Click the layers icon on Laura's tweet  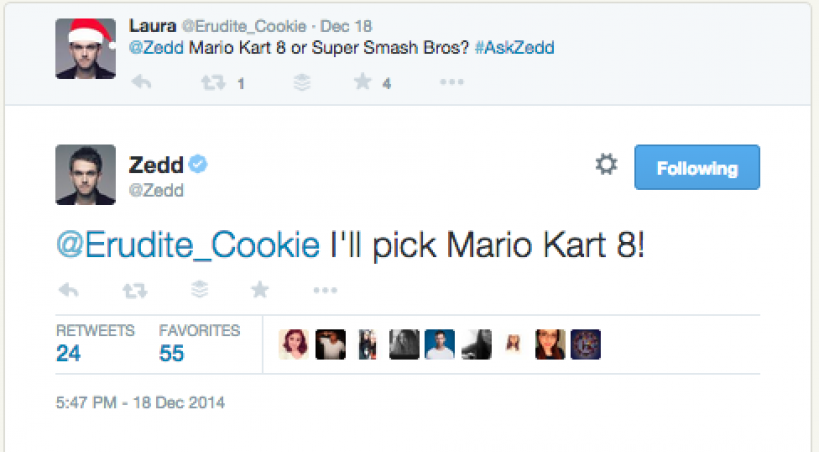tap(301, 83)
